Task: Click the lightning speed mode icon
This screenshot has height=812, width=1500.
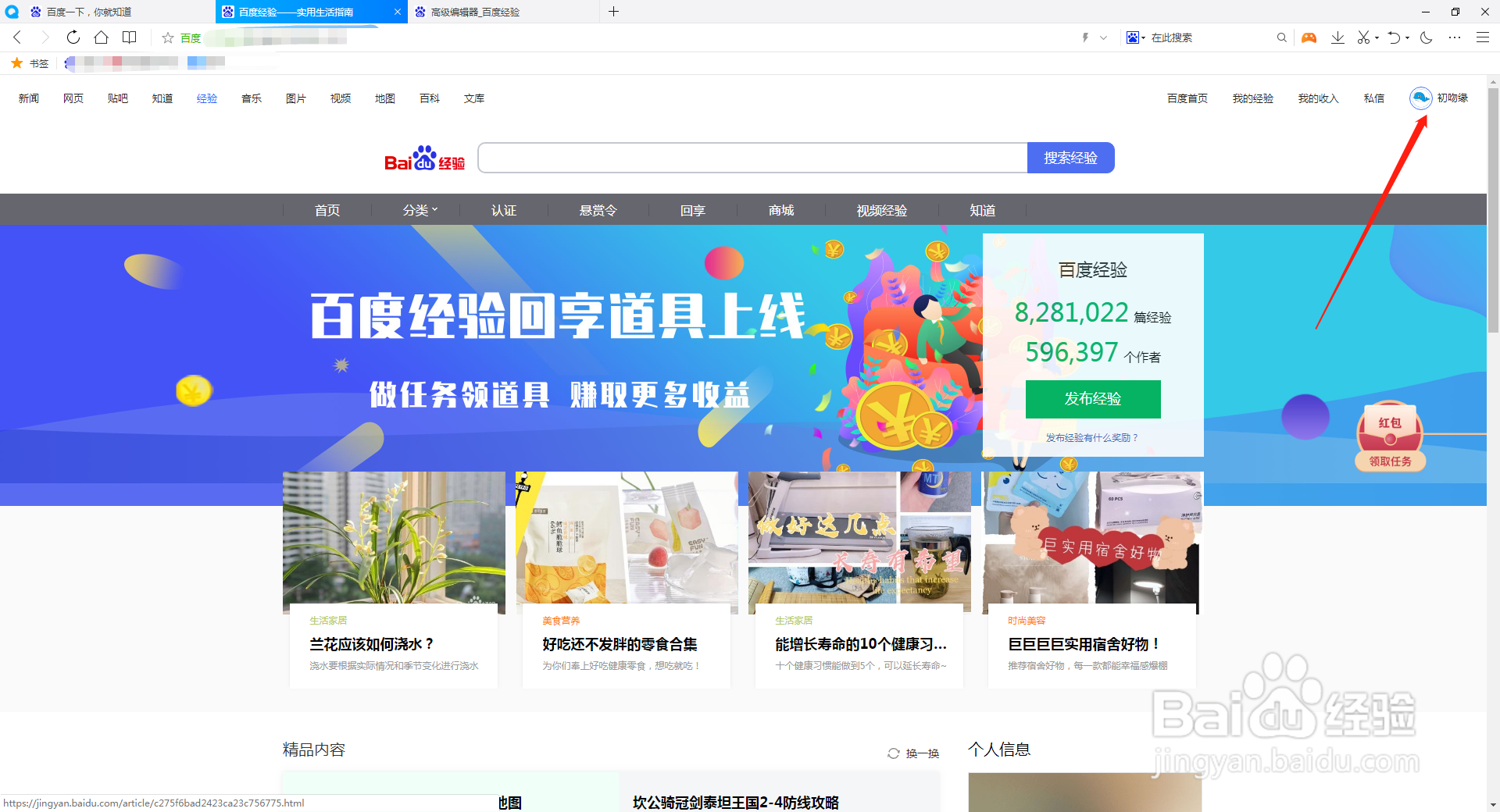Action: coord(1085,37)
